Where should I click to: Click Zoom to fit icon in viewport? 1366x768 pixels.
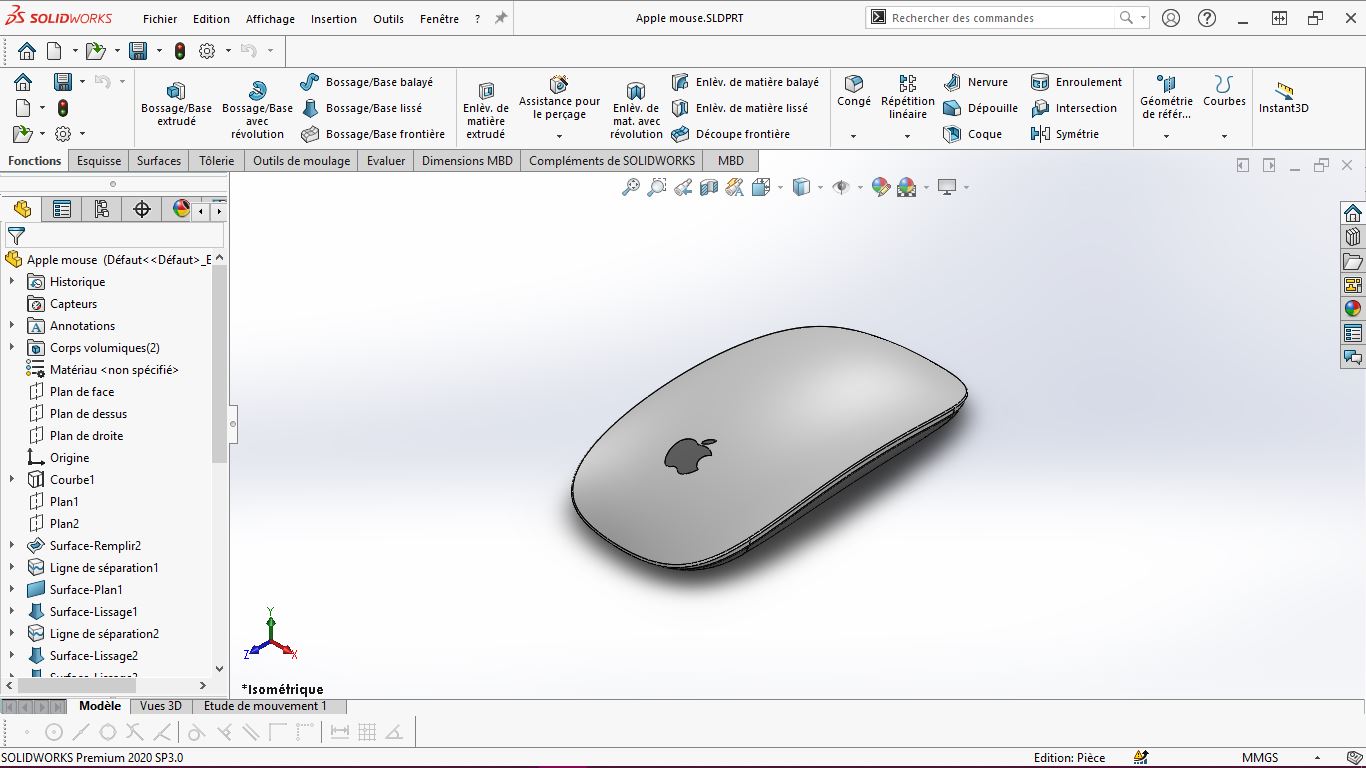(x=631, y=187)
